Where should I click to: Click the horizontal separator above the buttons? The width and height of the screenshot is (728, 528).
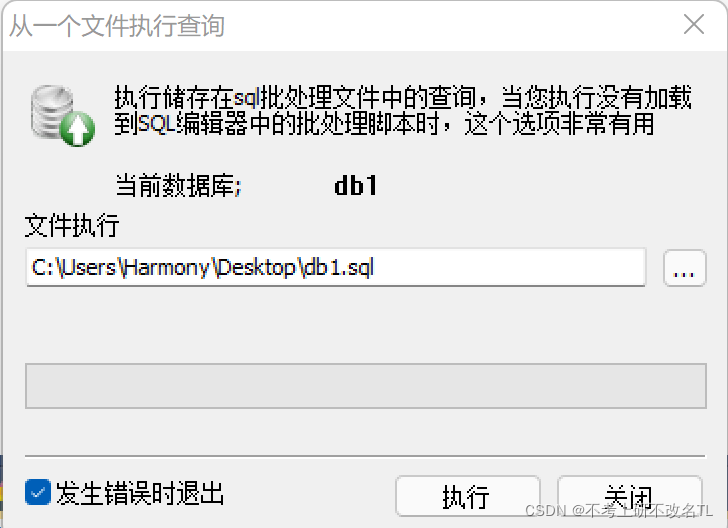(365, 456)
